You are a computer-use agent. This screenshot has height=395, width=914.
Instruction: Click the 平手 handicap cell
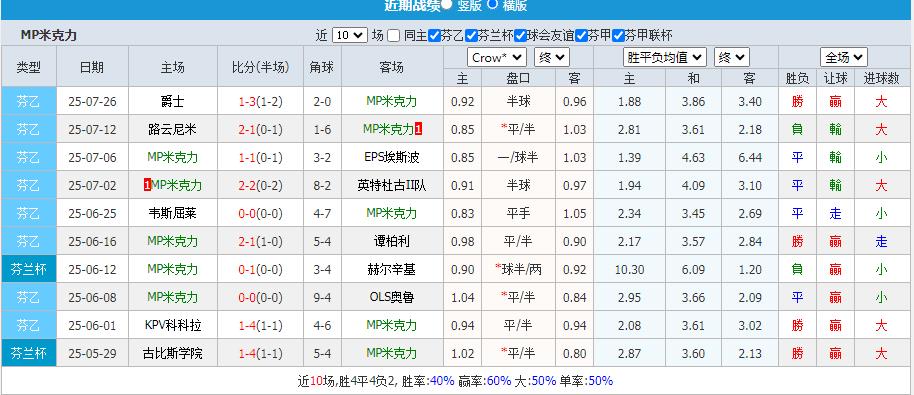518,213
